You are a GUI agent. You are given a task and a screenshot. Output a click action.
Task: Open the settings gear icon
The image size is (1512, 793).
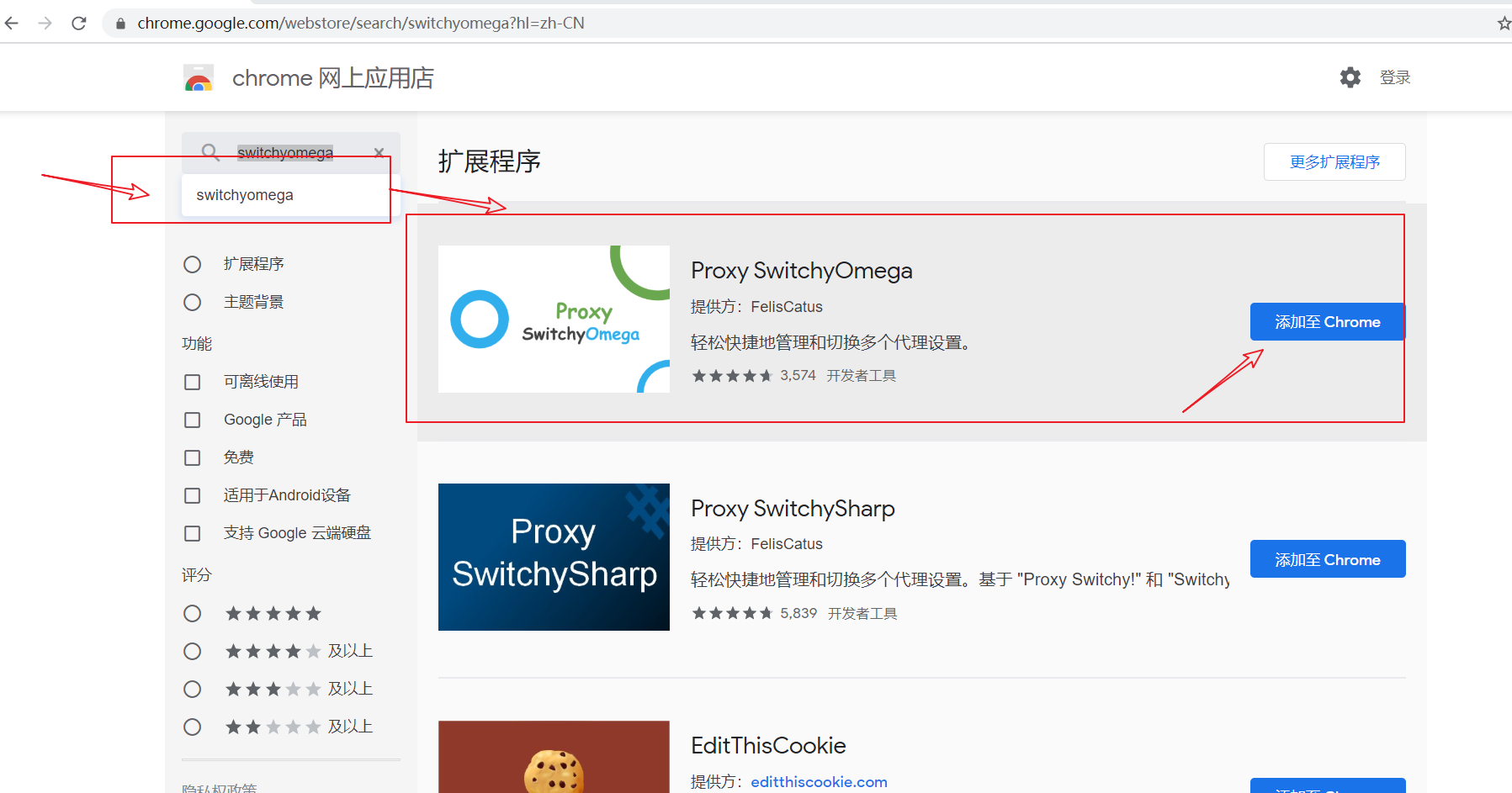(1350, 77)
